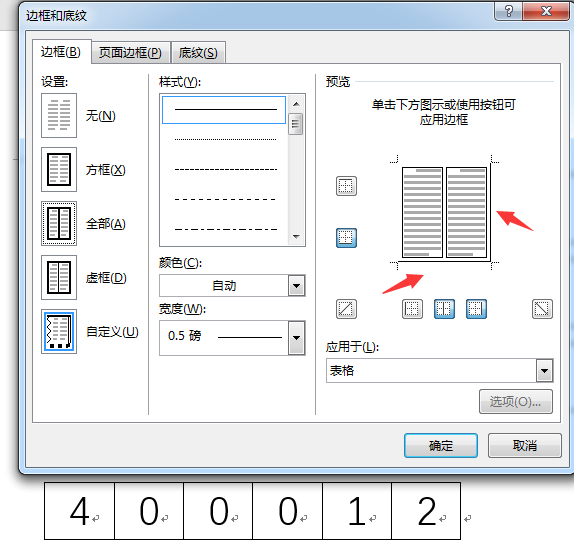Select the 无(N) no-border setting icon
The width and height of the screenshot is (574, 542).
pyautogui.click(x=59, y=115)
